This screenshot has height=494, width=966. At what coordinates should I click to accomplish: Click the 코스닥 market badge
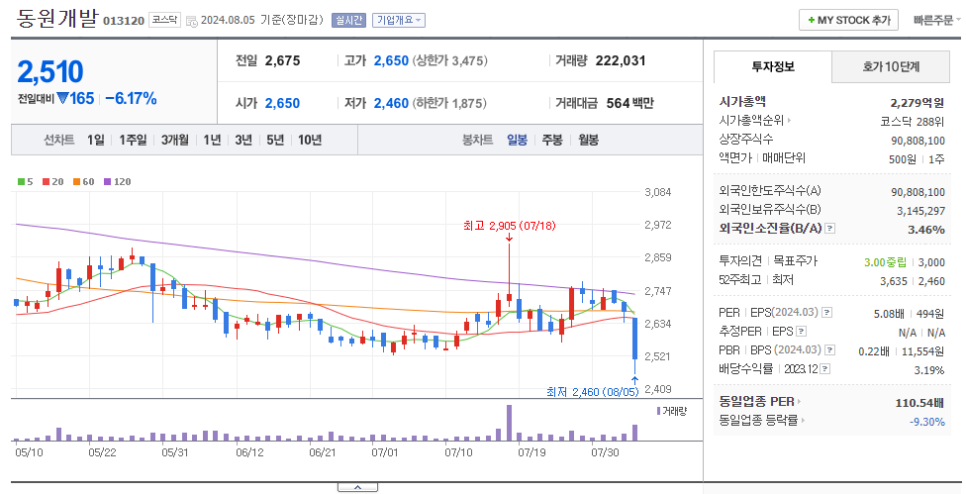(x=164, y=20)
